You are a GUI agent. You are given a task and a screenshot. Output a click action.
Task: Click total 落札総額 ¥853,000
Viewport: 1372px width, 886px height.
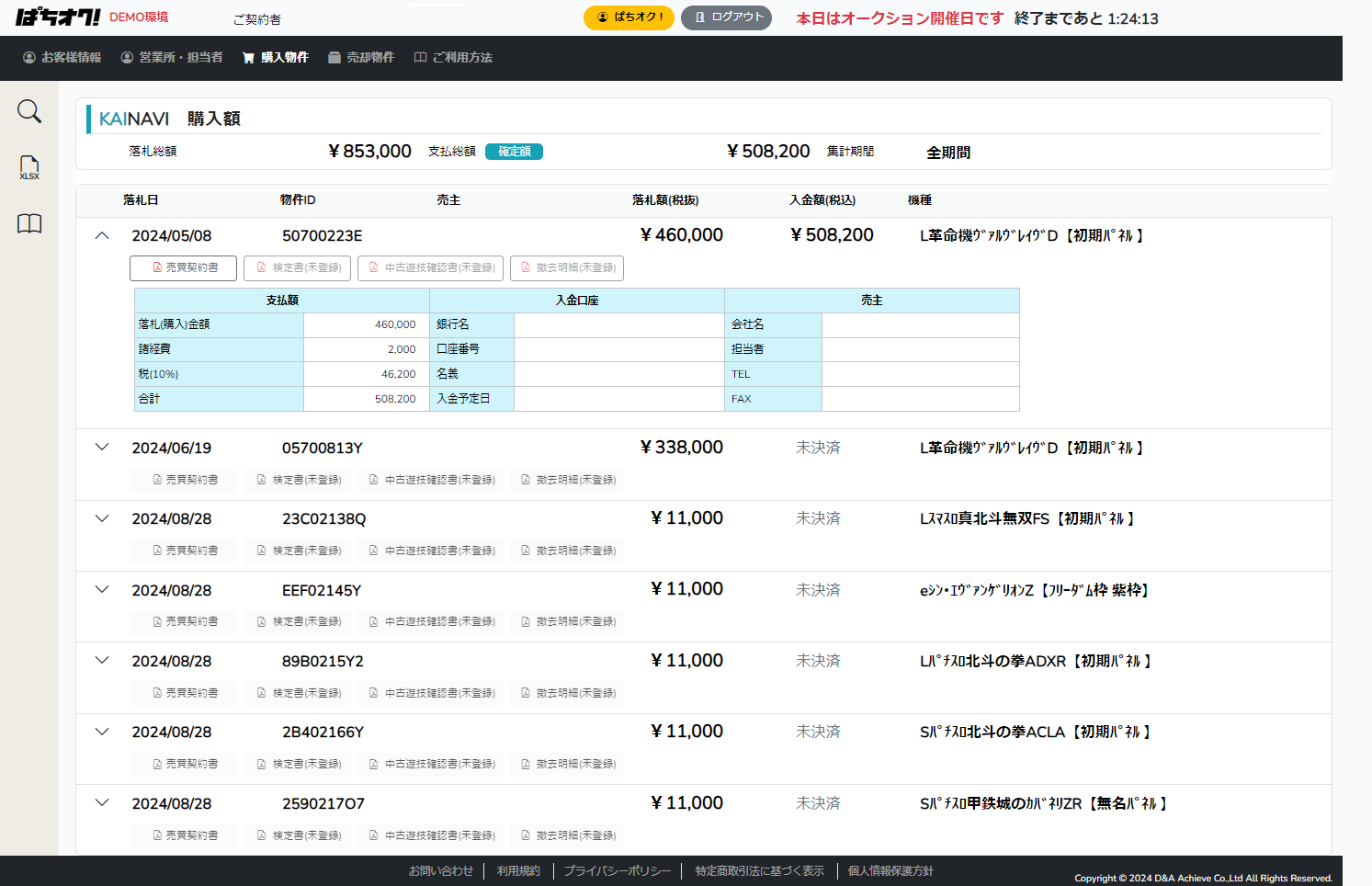coord(370,151)
